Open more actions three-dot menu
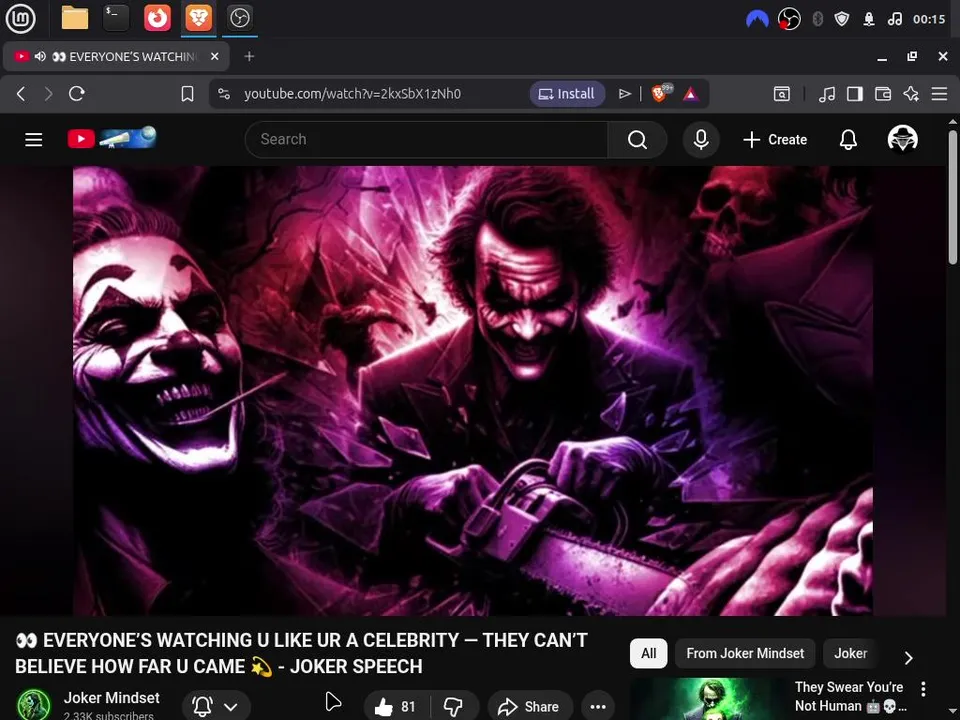The width and height of the screenshot is (960, 720). (x=598, y=707)
